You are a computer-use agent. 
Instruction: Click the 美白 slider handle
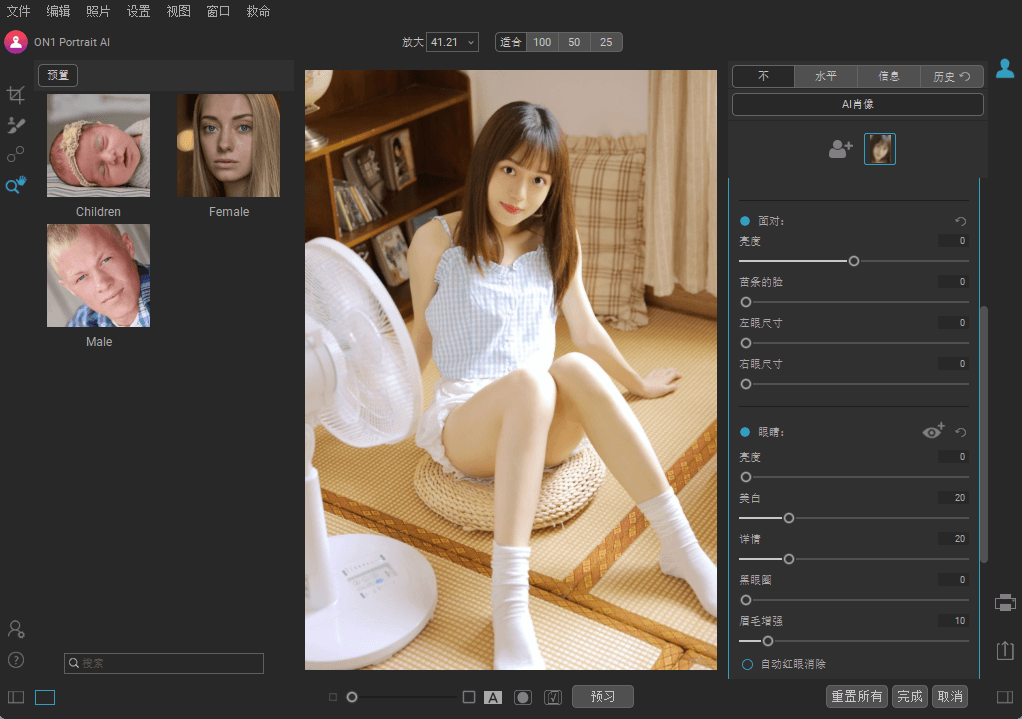(789, 518)
